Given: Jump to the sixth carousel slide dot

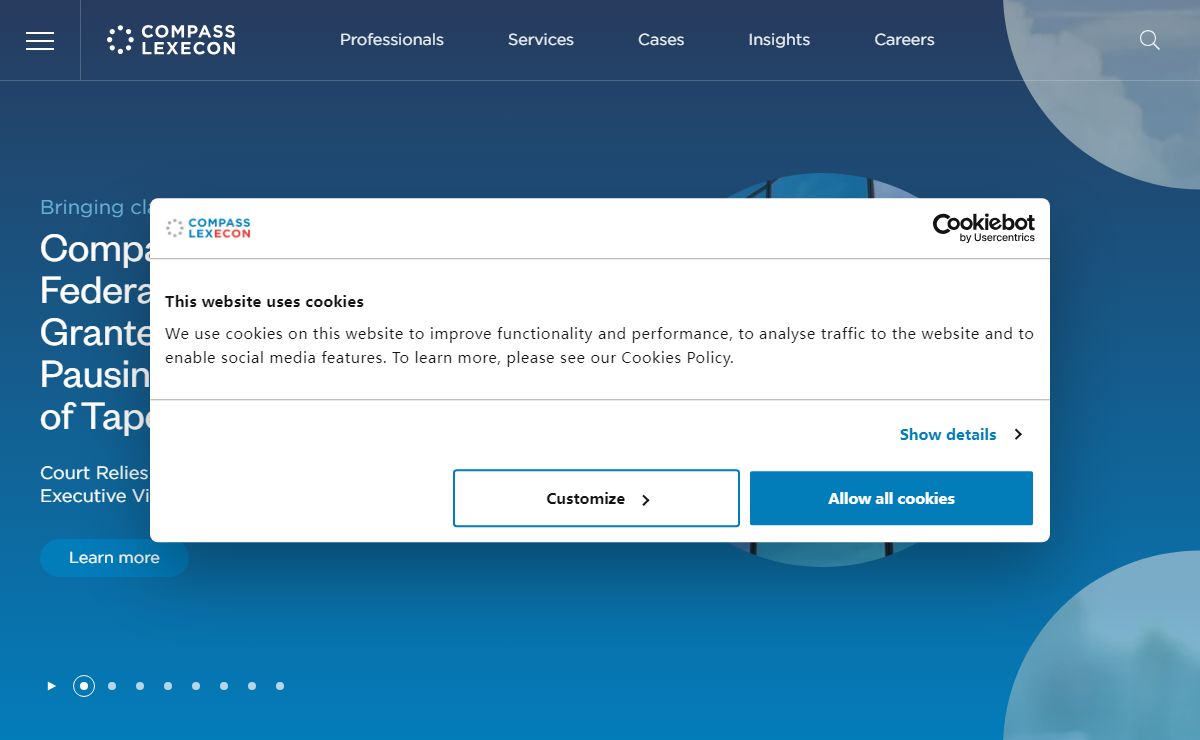Looking at the screenshot, I should tap(224, 686).
